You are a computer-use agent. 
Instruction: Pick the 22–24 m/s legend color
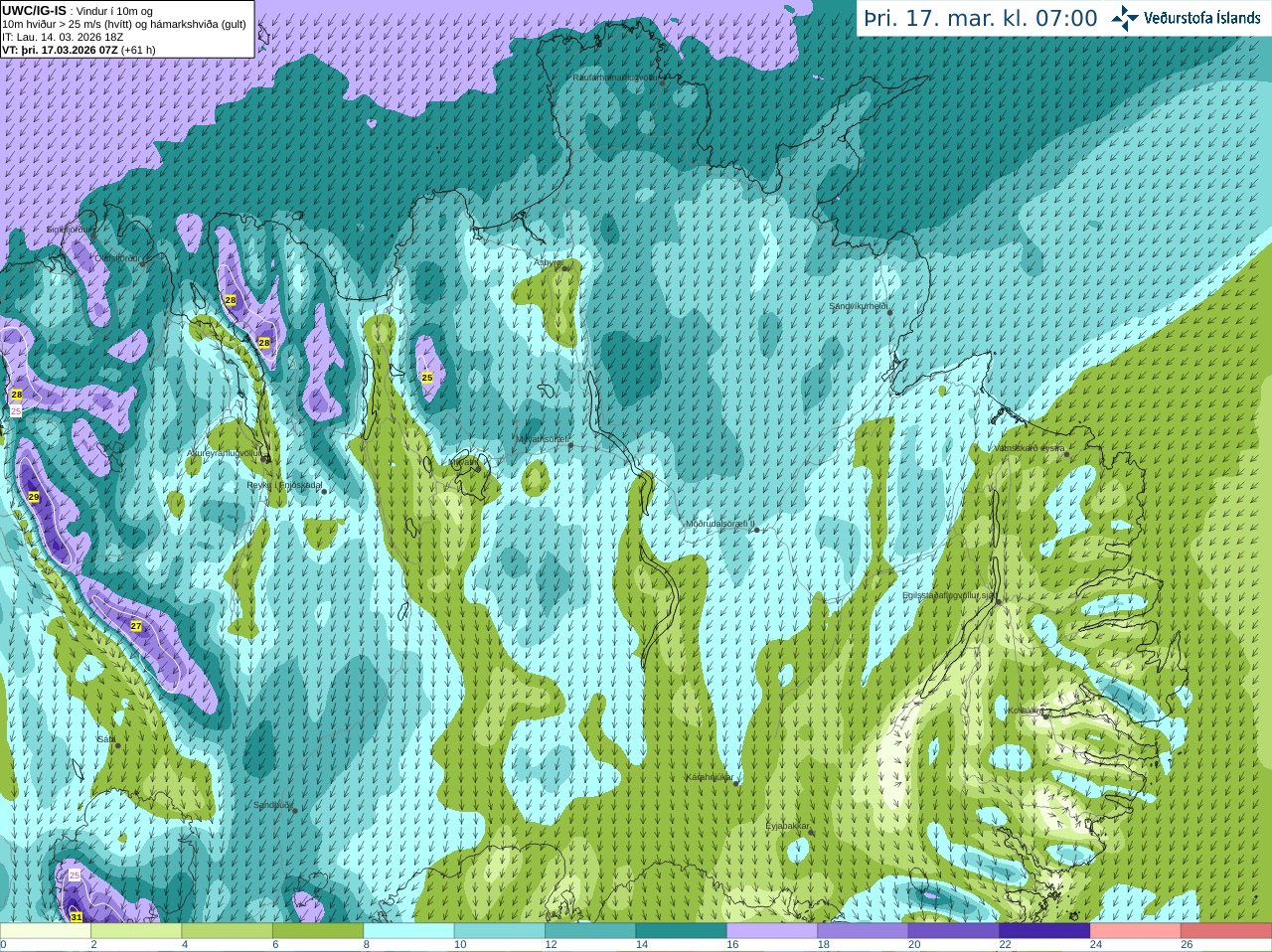[x=1044, y=931]
